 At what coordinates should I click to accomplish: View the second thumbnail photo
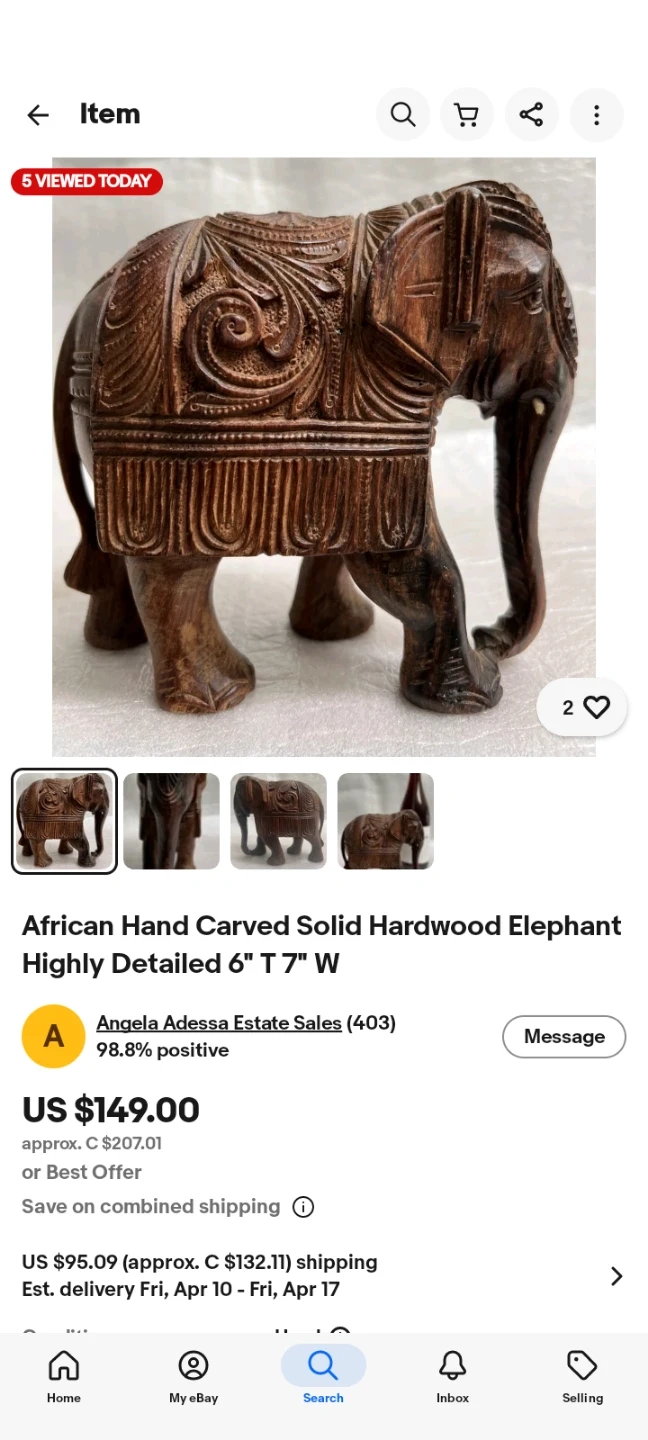click(x=171, y=821)
